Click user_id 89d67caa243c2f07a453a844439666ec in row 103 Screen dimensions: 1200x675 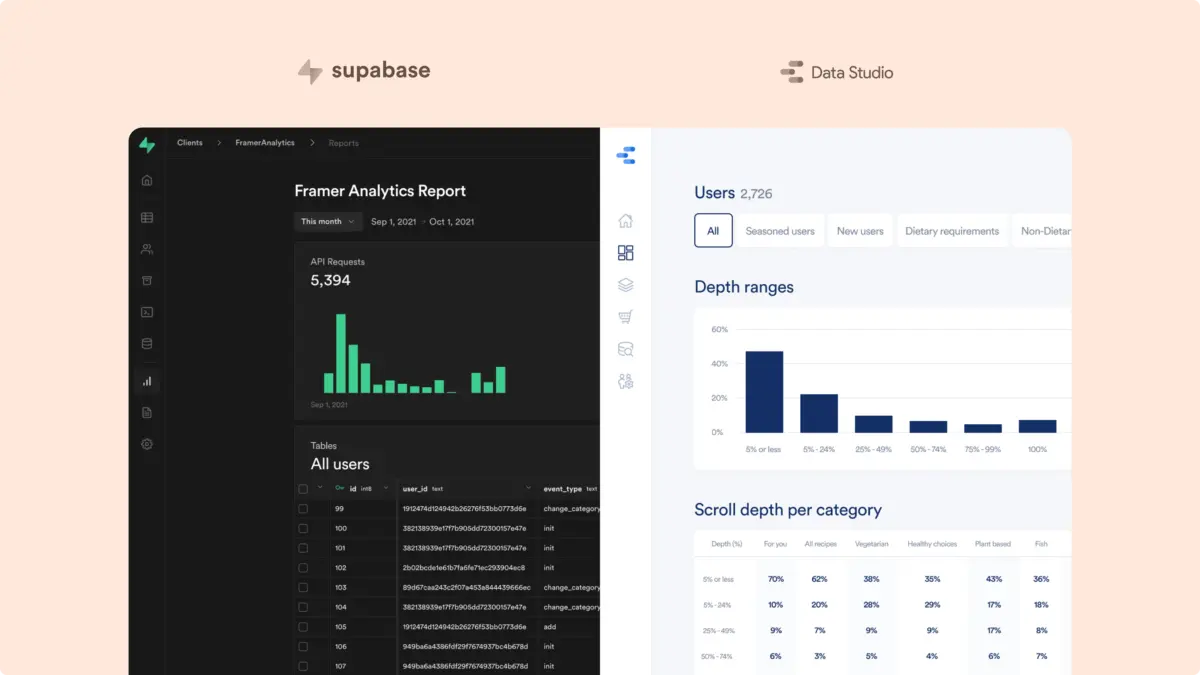(466, 588)
